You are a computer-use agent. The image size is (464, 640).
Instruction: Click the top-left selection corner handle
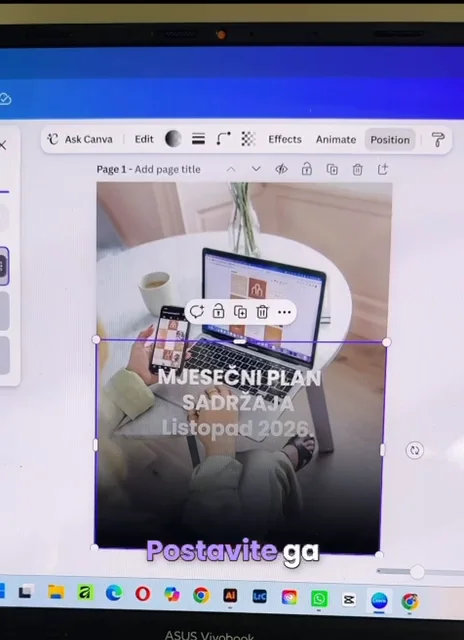click(x=96, y=340)
